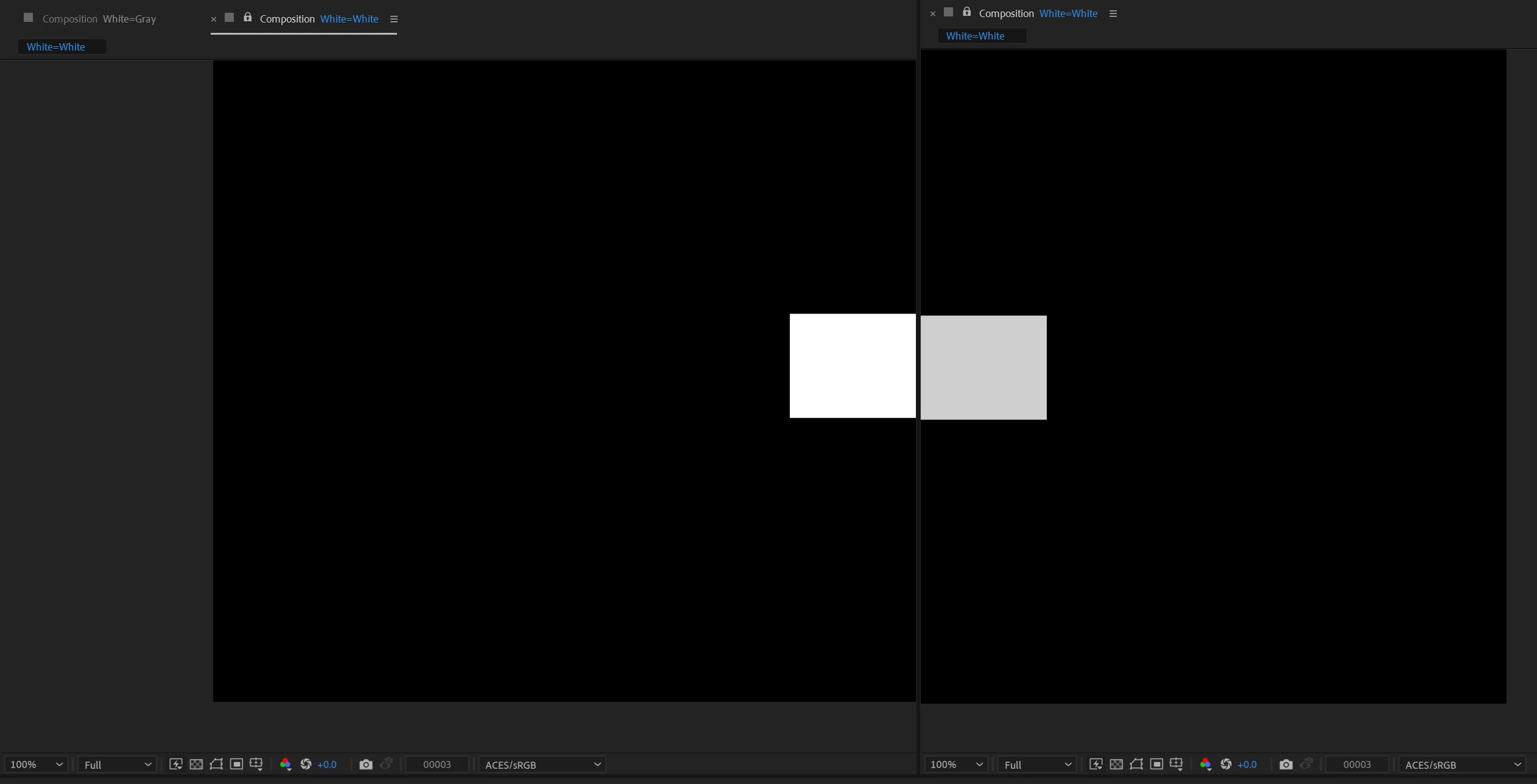Open grid and guide options in right viewer

[x=1176, y=764]
